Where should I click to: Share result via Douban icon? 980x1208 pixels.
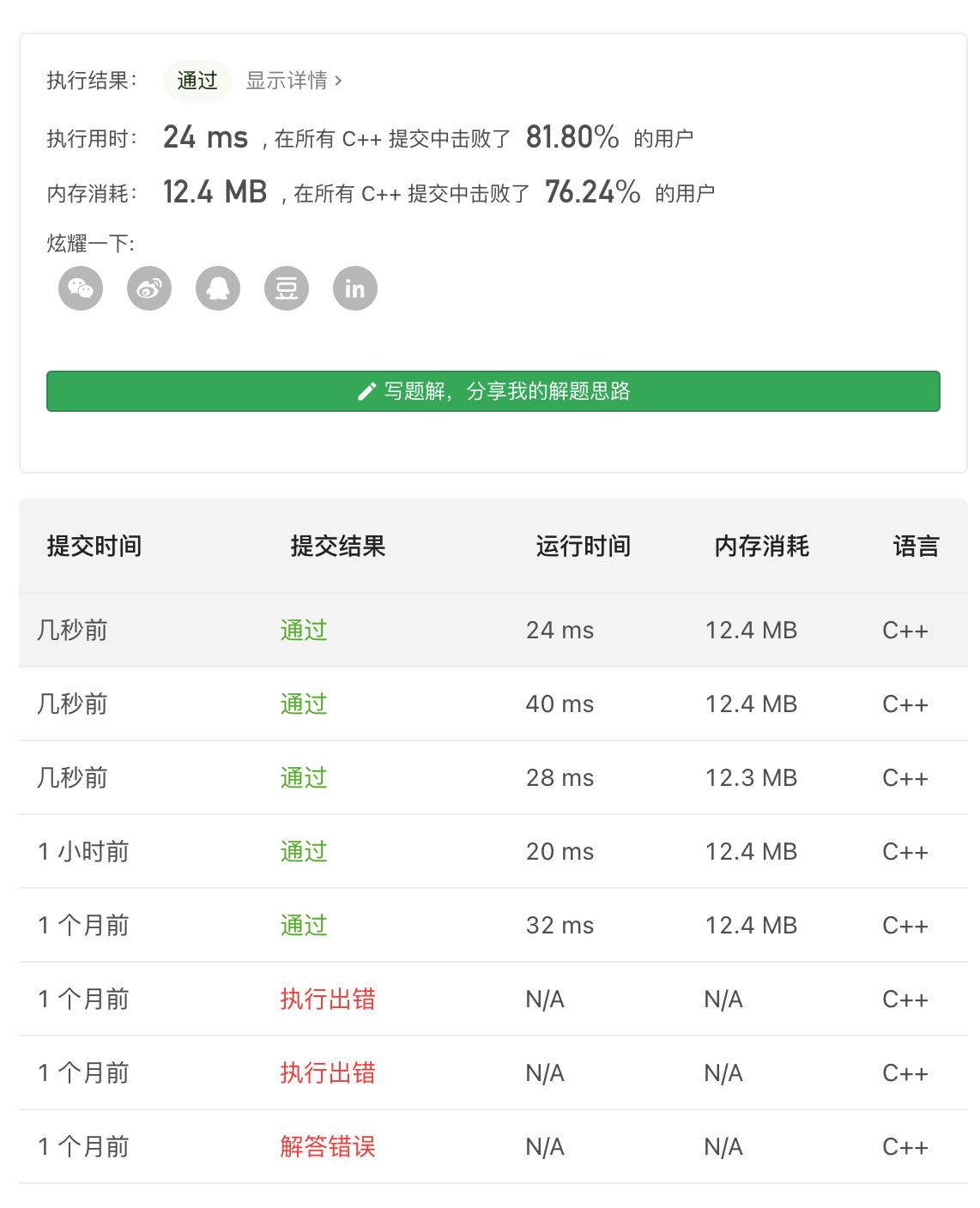coord(287,288)
